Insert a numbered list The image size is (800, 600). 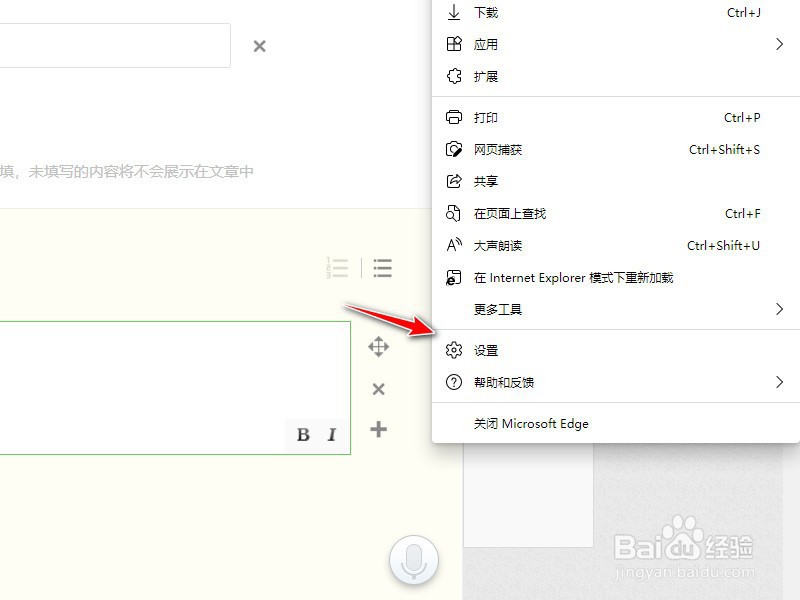(x=337, y=268)
